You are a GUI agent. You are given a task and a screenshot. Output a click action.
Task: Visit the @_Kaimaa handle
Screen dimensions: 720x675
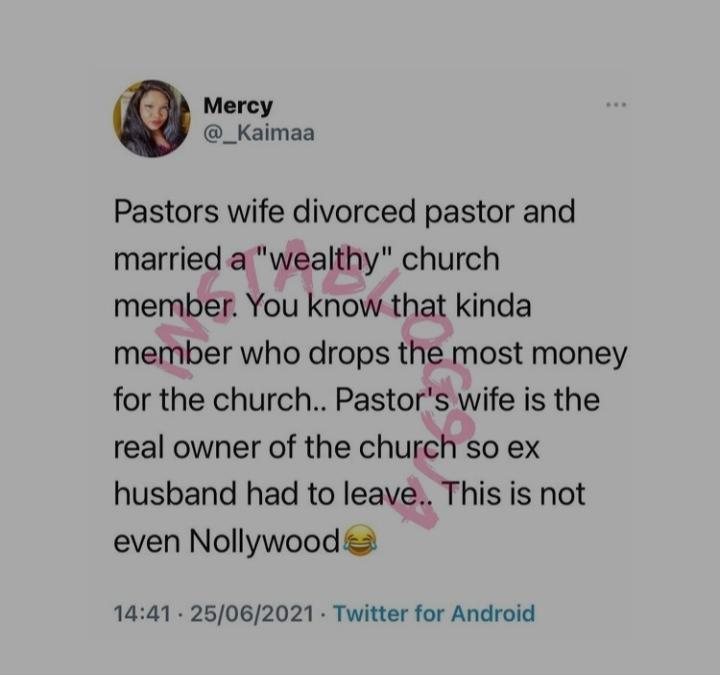(258, 131)
